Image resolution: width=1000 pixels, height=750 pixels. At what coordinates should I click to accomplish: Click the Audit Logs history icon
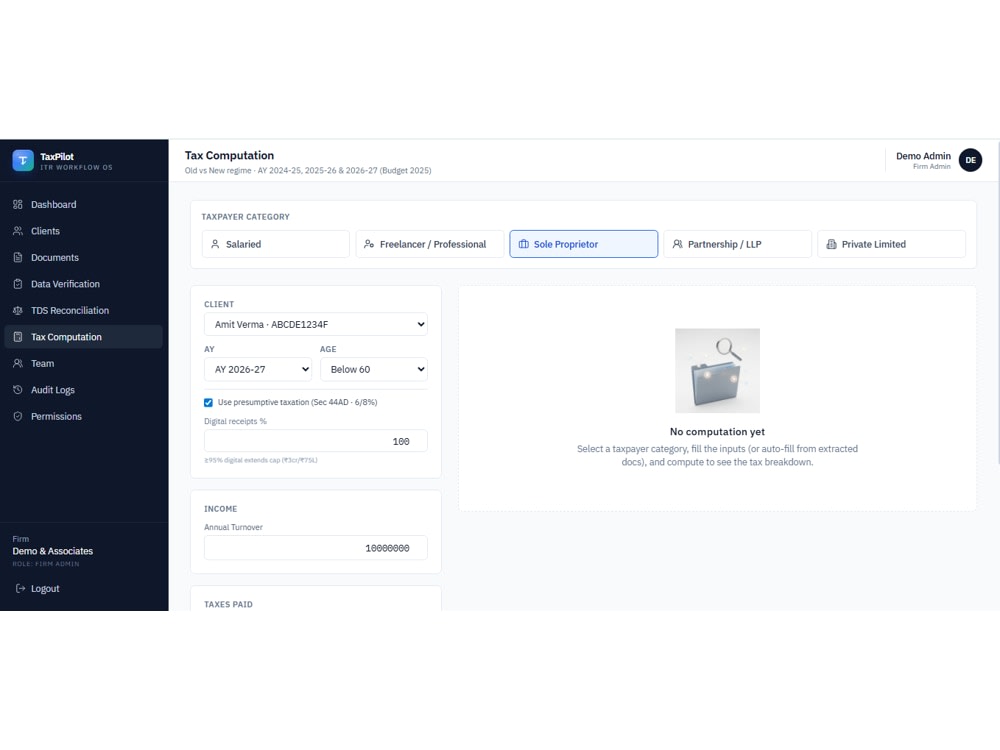(x=18, y=390)
